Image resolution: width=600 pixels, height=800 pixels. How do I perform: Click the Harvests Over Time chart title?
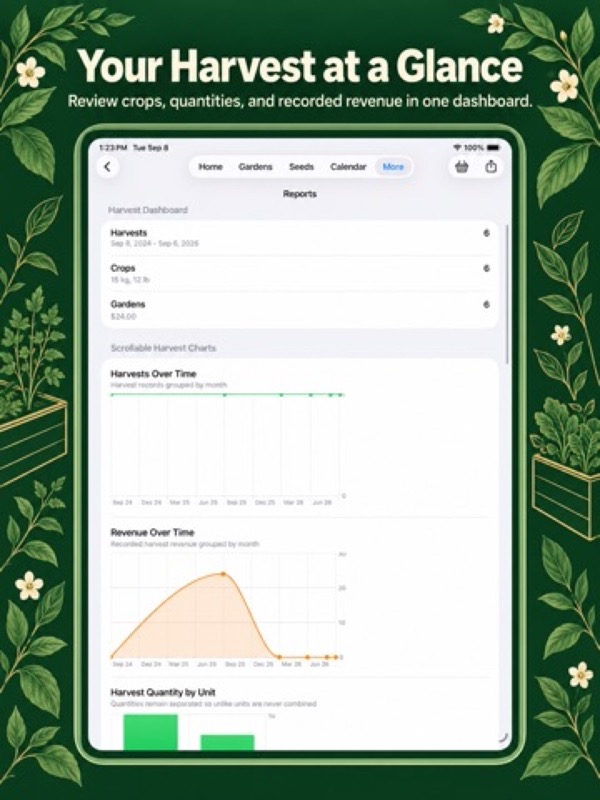point(153,373)
